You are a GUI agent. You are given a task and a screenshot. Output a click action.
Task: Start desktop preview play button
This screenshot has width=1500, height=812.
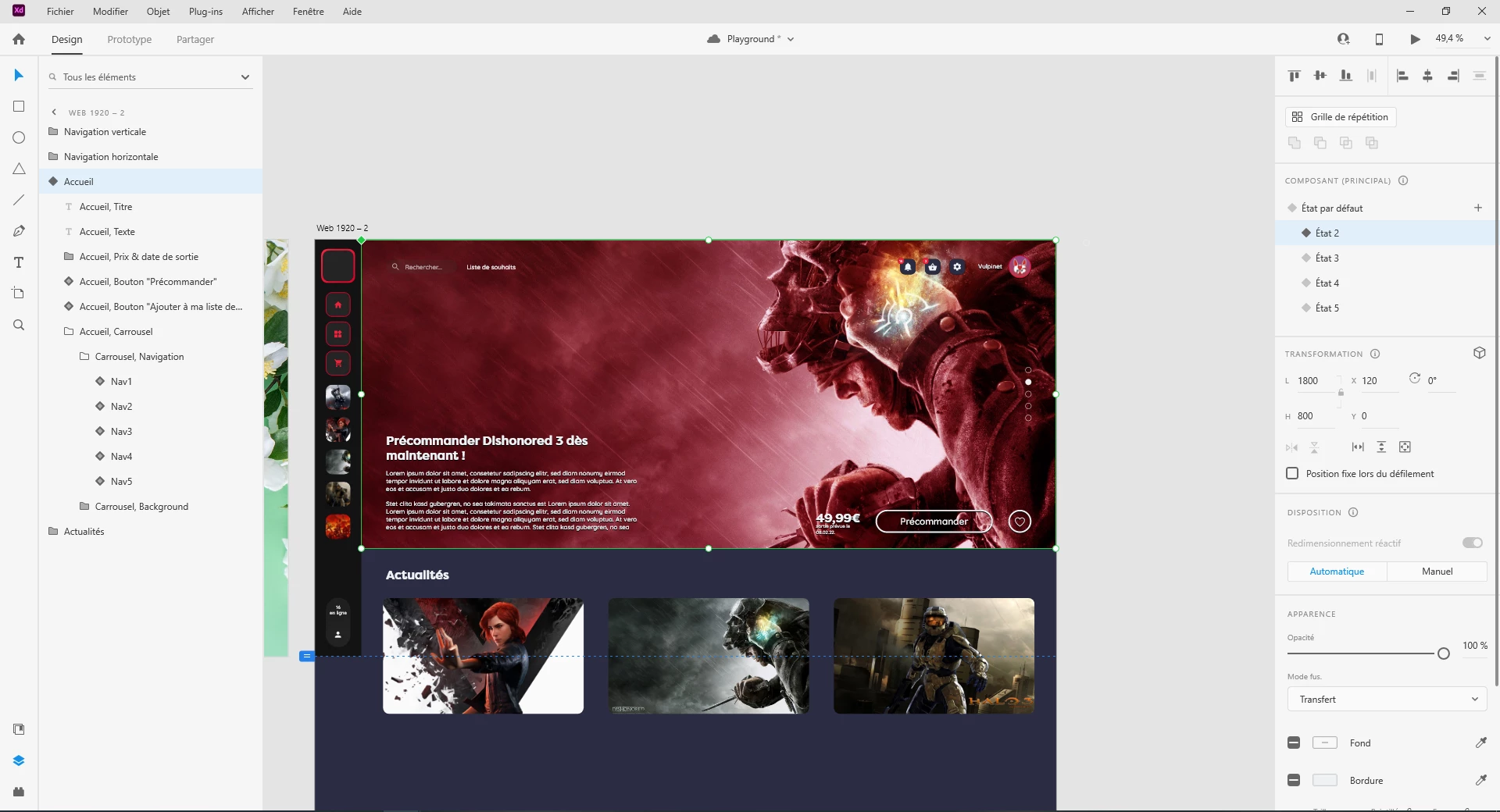(x=1415, y=39)
